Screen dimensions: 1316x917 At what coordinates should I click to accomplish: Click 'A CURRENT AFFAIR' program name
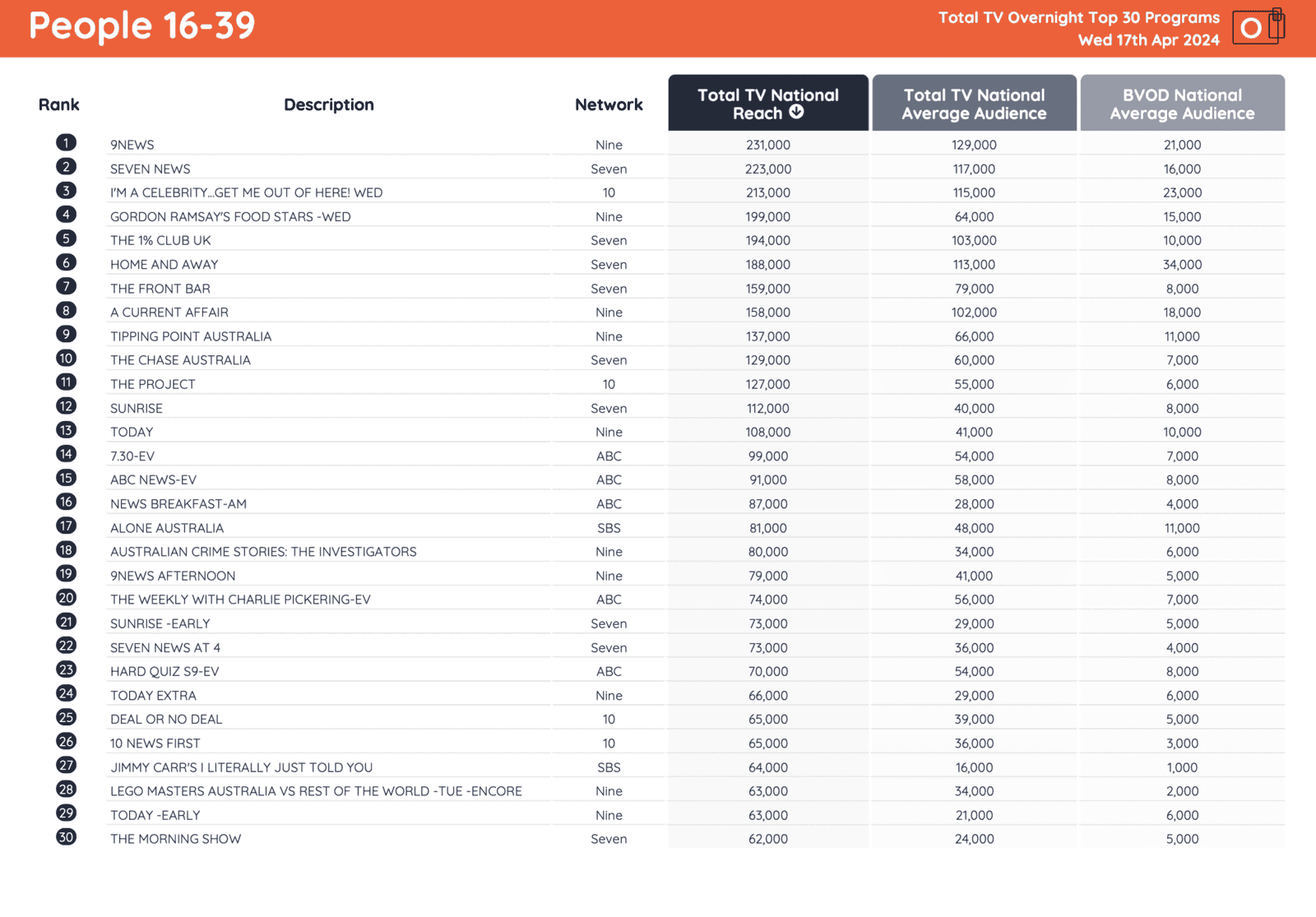coord(169,313)
